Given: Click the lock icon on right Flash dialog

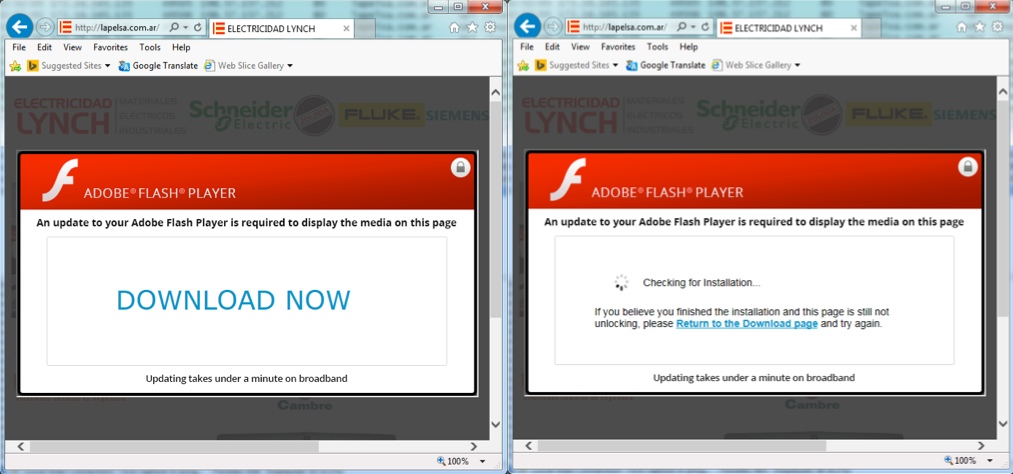Looking at the screenshot, I should coord(967,167).
